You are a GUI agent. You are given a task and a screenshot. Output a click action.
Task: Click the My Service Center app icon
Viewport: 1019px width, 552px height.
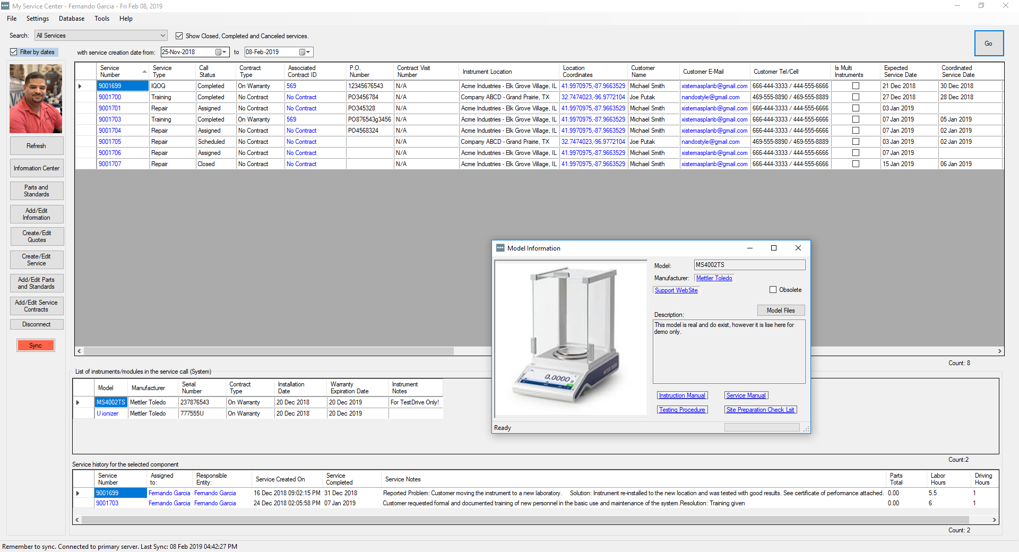(5, 6)
